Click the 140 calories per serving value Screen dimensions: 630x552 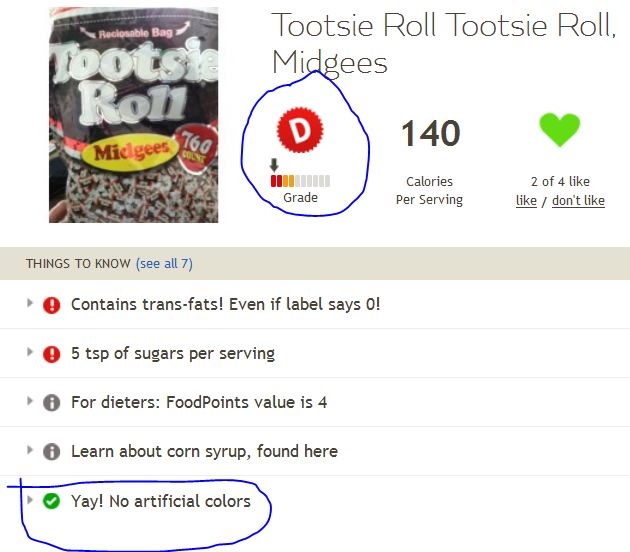(431, 133)
